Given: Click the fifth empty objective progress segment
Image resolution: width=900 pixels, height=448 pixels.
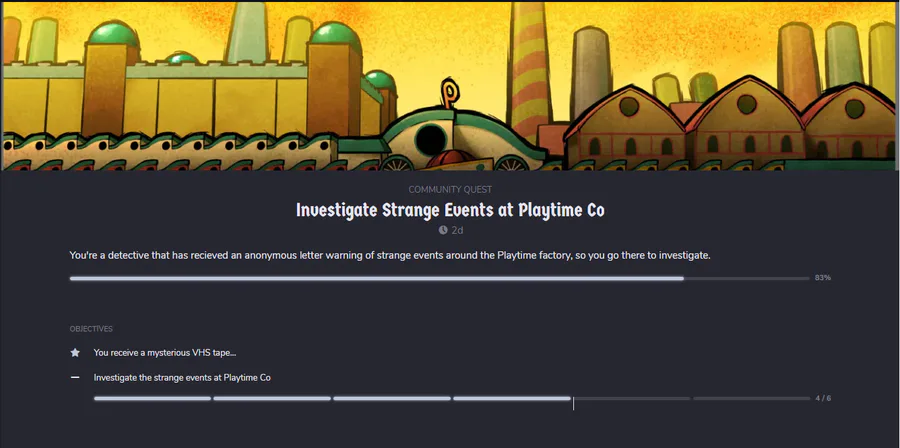Looking at the screenshot, I should click(631, 398).
